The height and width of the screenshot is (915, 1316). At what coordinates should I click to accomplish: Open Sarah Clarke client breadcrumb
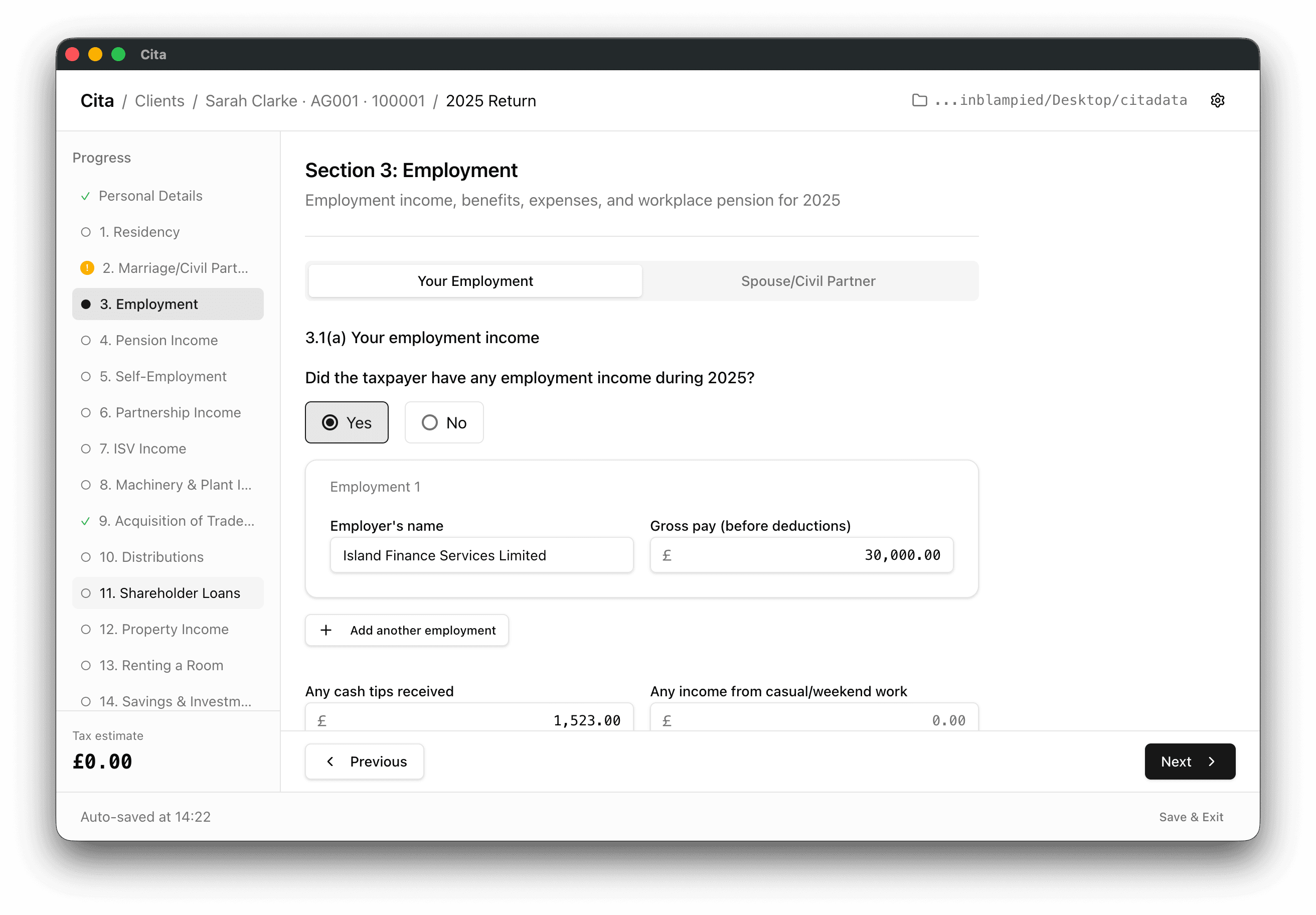[315, 101]
